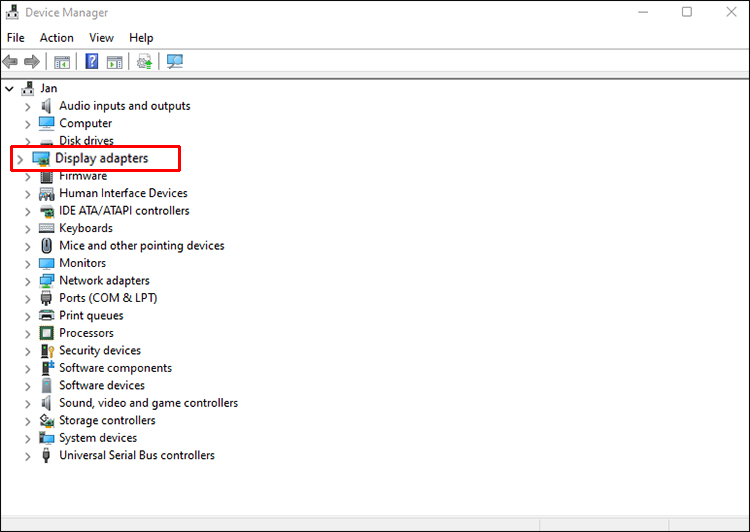Click the Human Interface Devices icon
750x532 pixels.
pos(46,193)
